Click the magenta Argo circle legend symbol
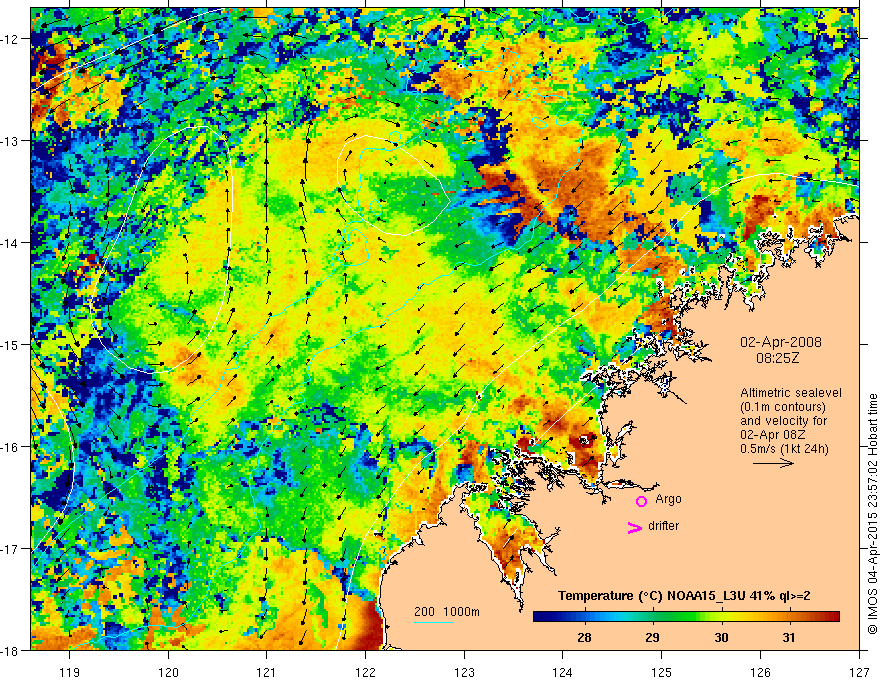Screen dimensions: 880x680 tap(641, 501)
